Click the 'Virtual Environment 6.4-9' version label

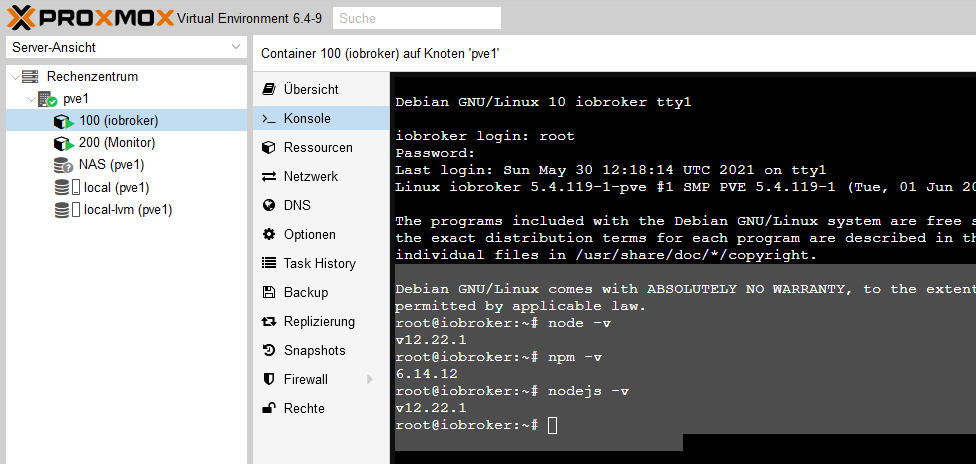pyautogui.click(x=250, y=18)
